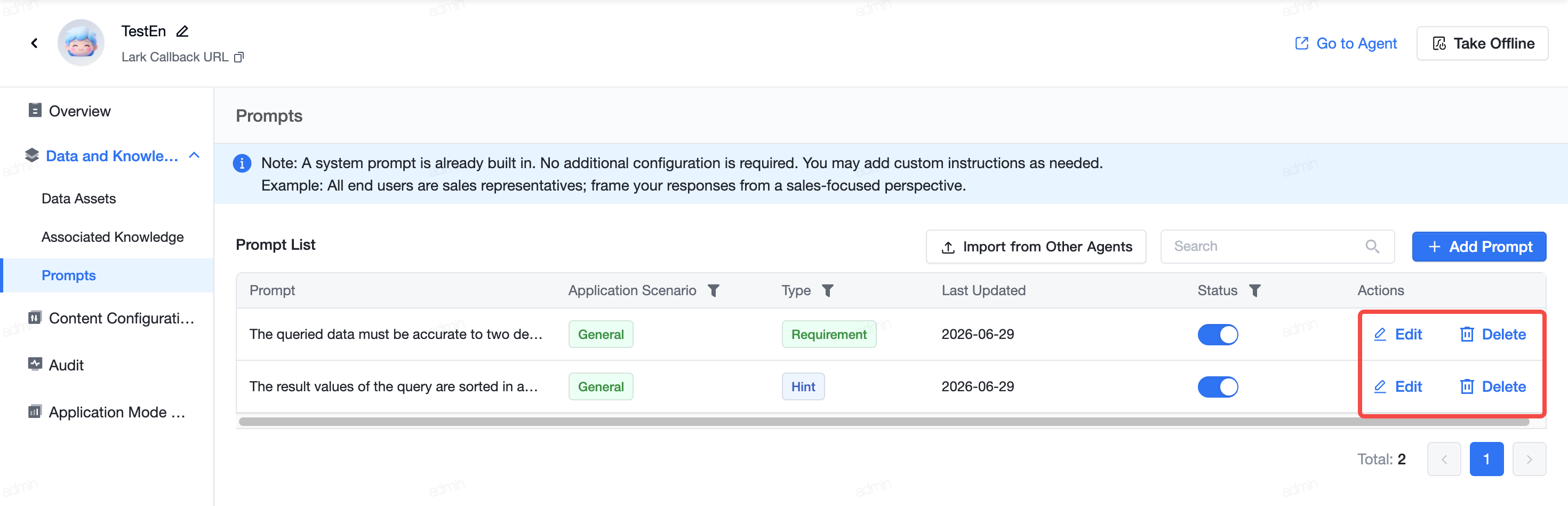Viewport: 1568px width, 506px height.
Task: Open the Application Scenario filter icon
Action: 714,290
